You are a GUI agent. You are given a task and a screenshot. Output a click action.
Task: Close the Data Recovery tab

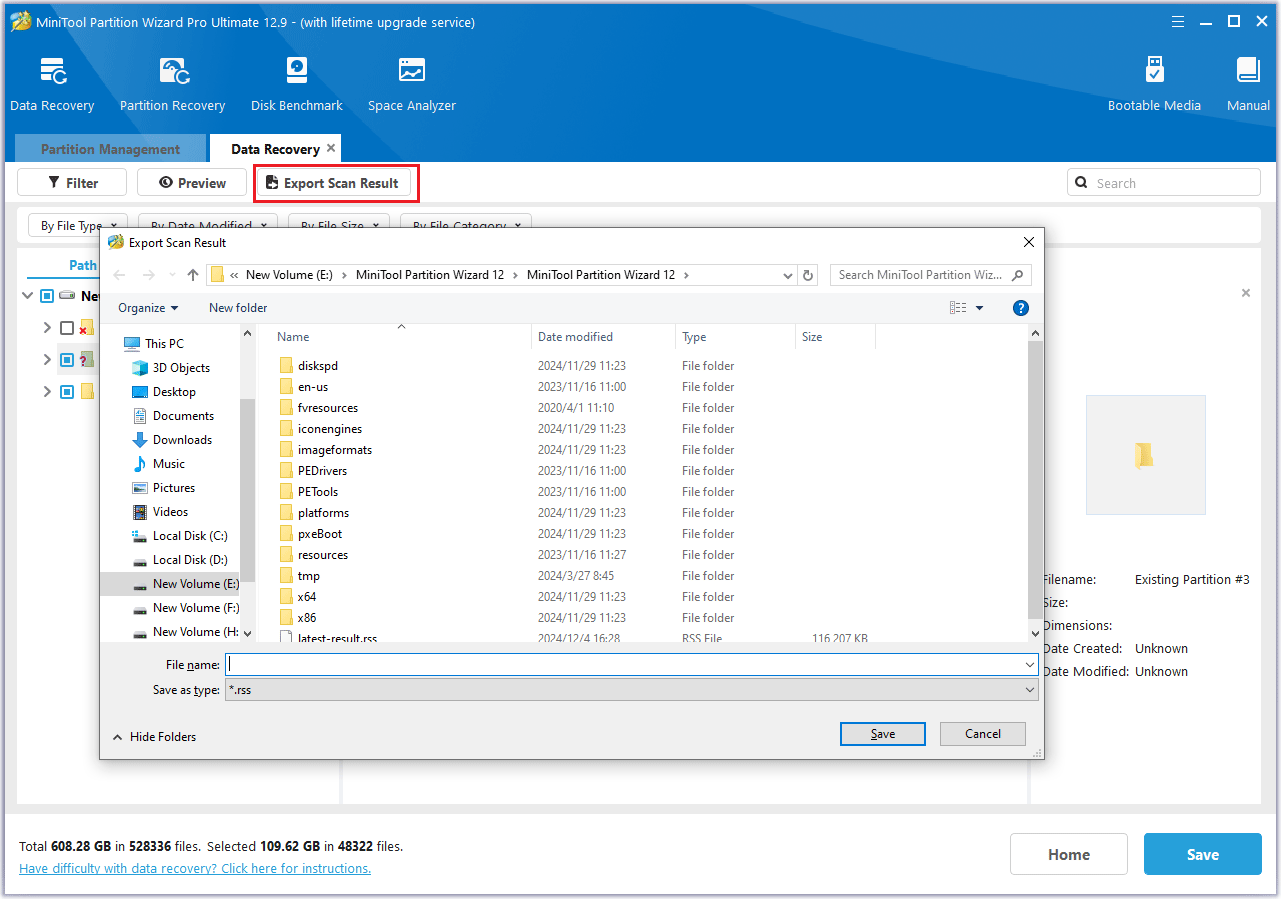[x=331, y=148]
